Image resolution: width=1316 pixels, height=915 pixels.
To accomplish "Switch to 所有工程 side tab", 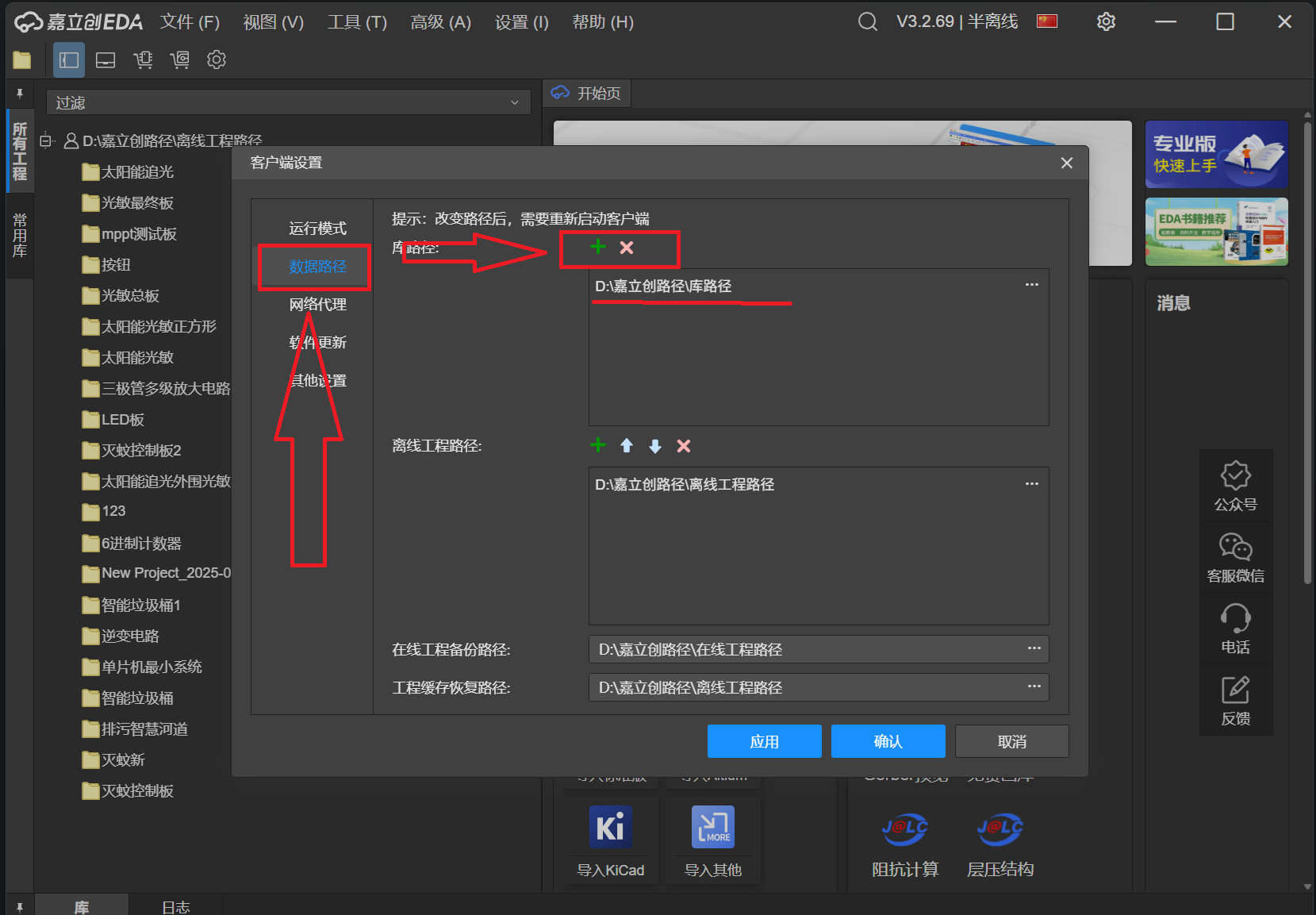I will [x=20, y=152].
